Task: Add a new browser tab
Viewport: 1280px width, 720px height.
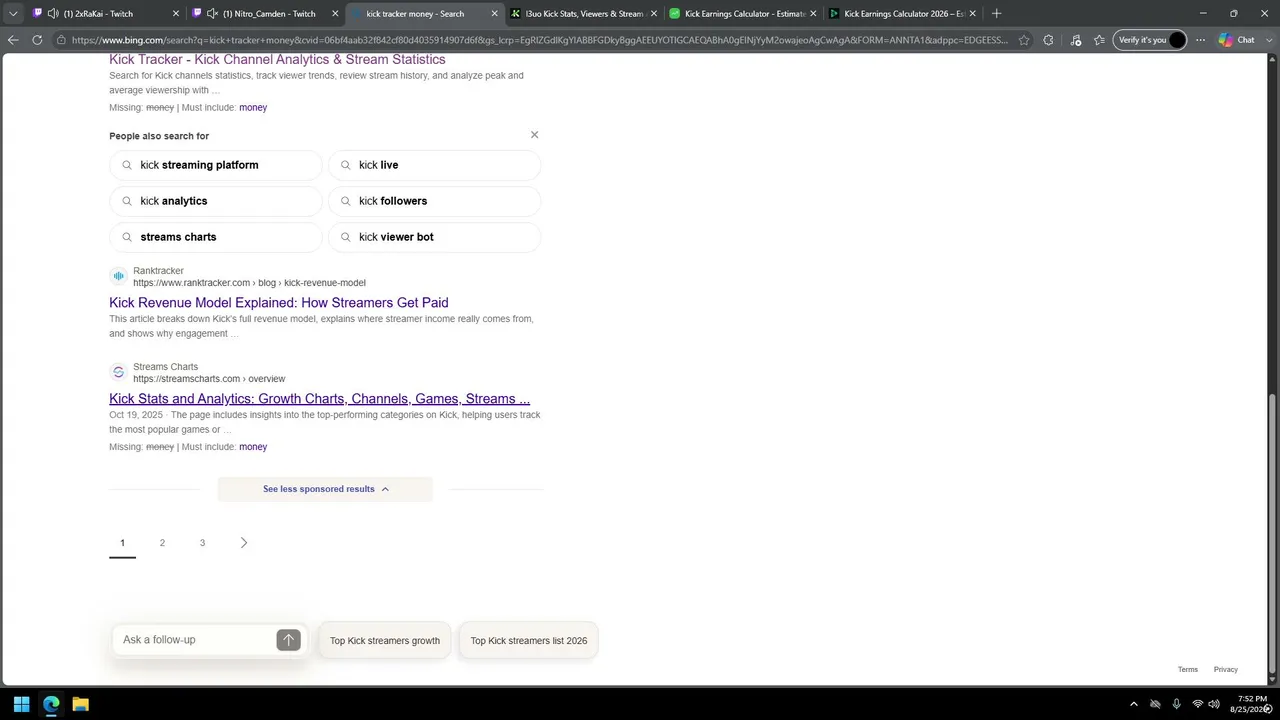Action: 996,14
